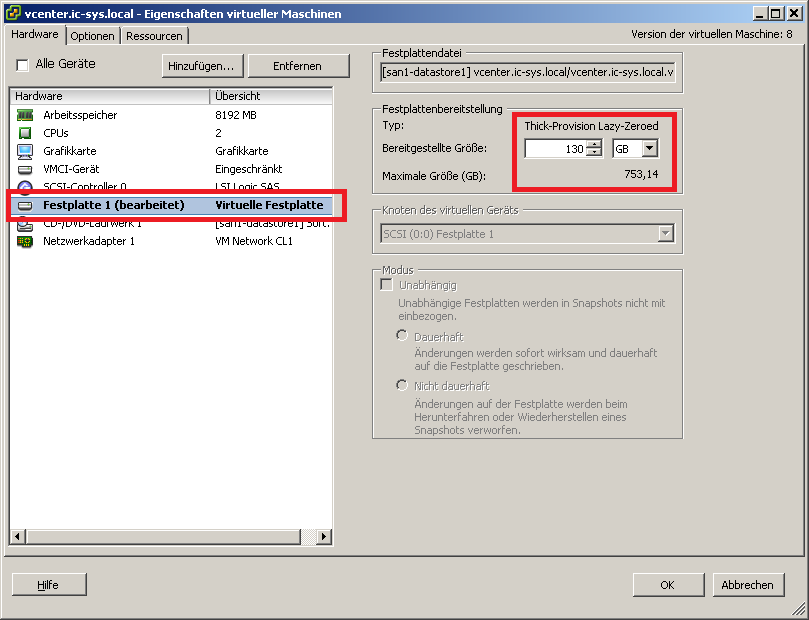Toggle the Unabhängig mode checkbox
This screenshot has height=620, width=809.
coord(387,285)
